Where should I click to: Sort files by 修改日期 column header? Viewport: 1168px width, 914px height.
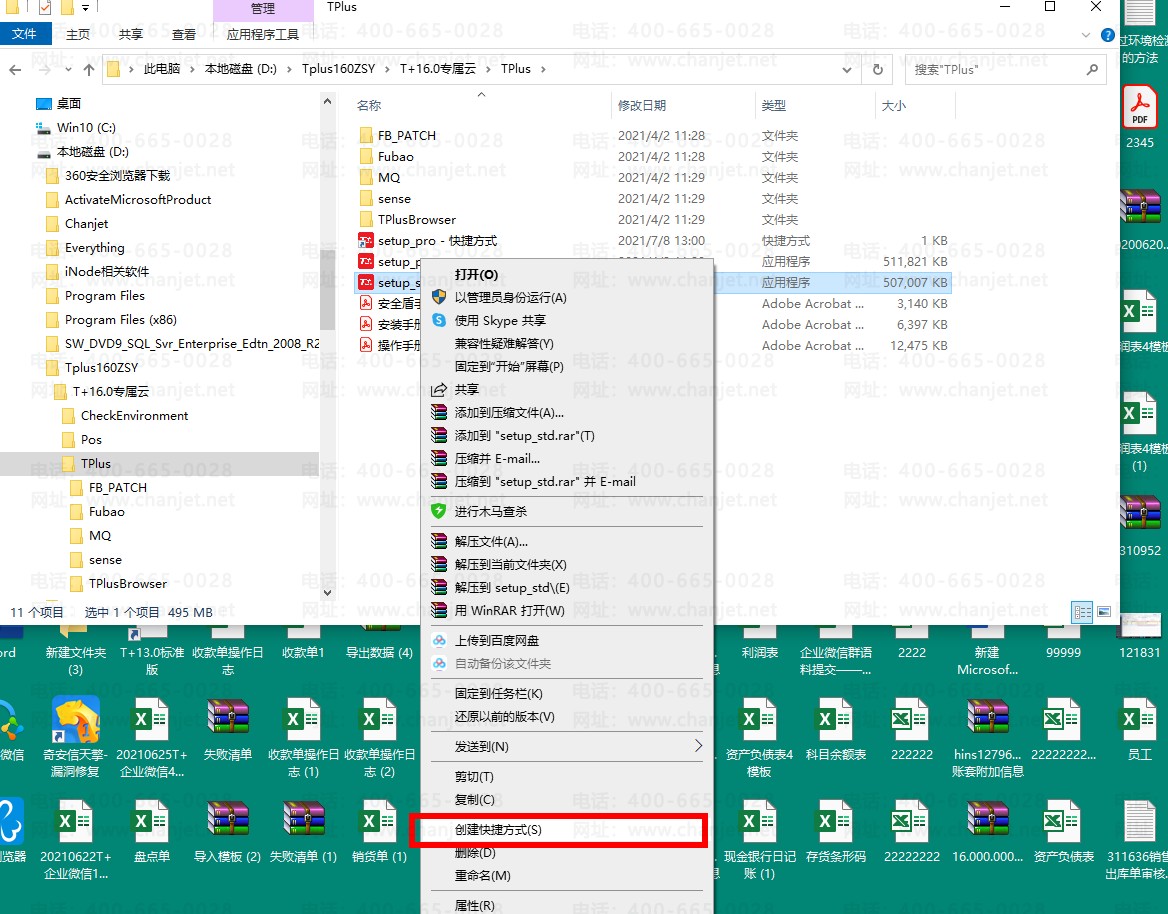point(642,106)
